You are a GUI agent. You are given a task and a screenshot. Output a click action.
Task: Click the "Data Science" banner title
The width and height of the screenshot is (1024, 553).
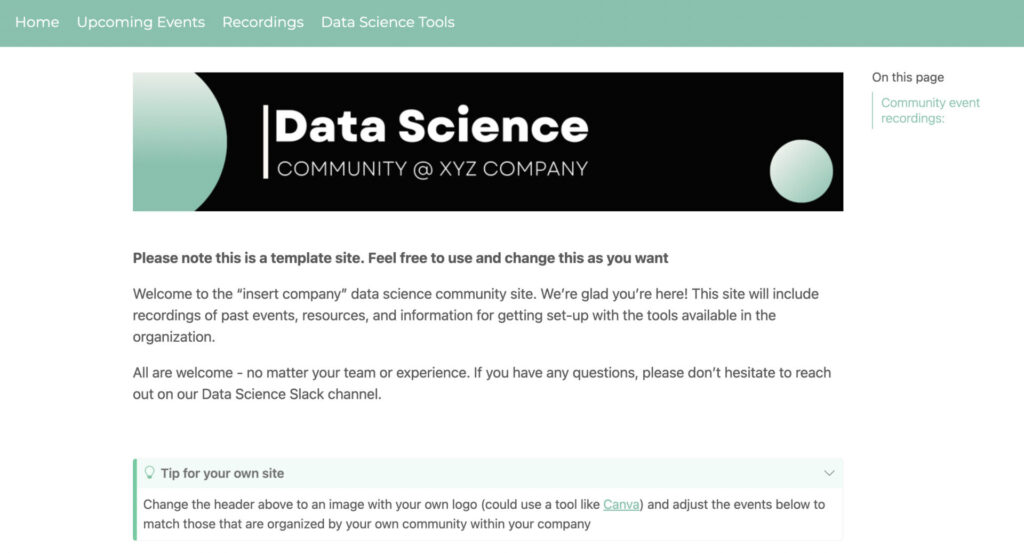[431, 126]
